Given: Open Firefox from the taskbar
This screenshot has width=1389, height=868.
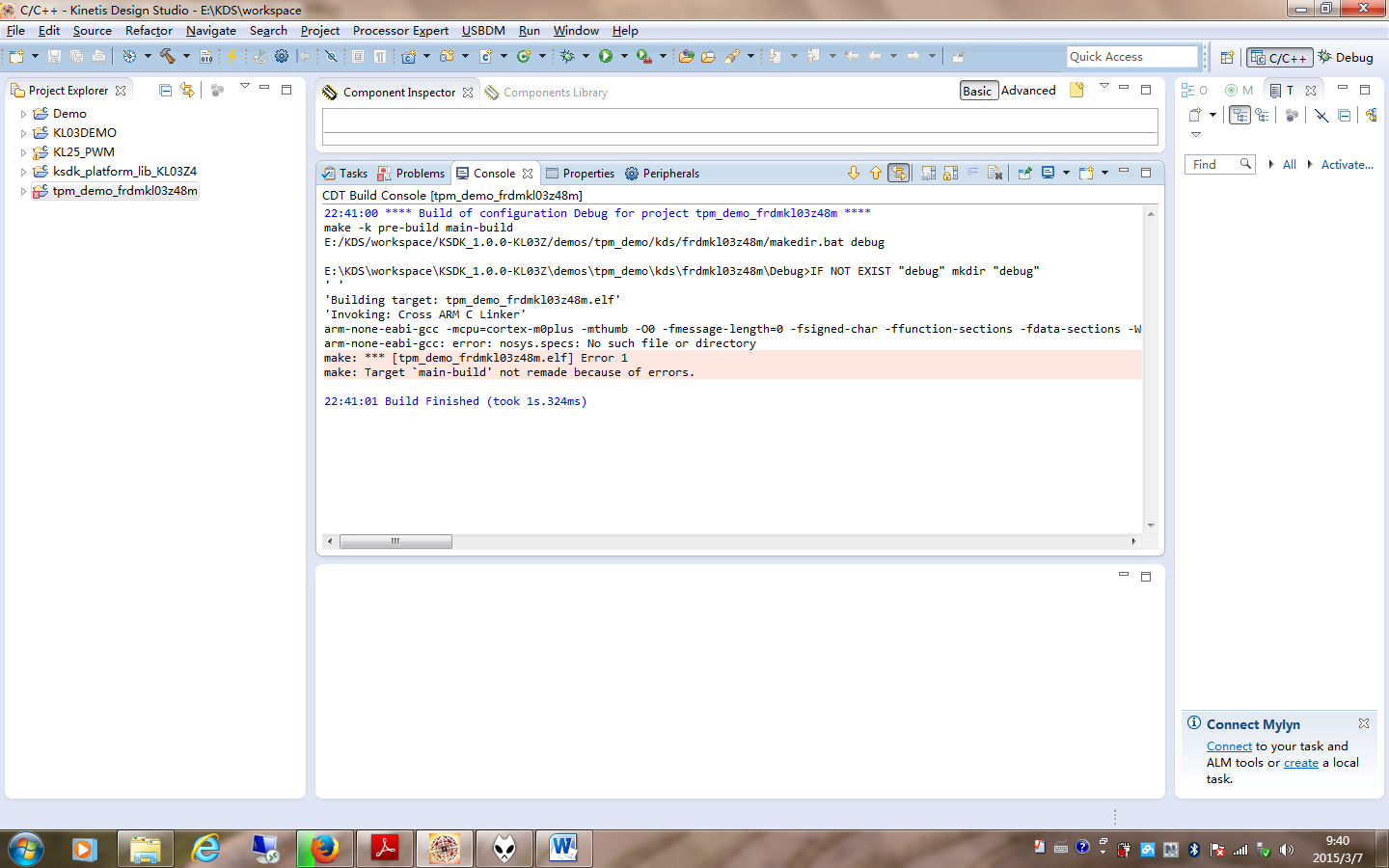Looking at the screenshot, I should coord(323,849).
